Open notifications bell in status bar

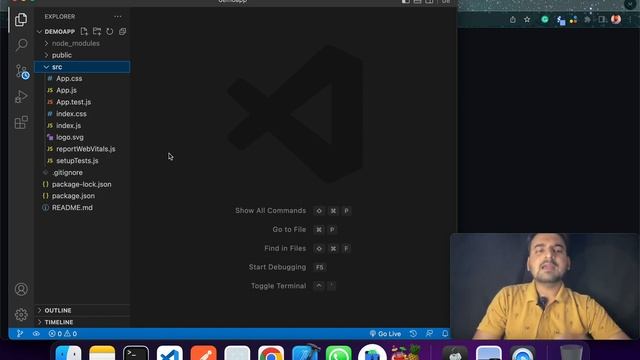tap(445, 333)
